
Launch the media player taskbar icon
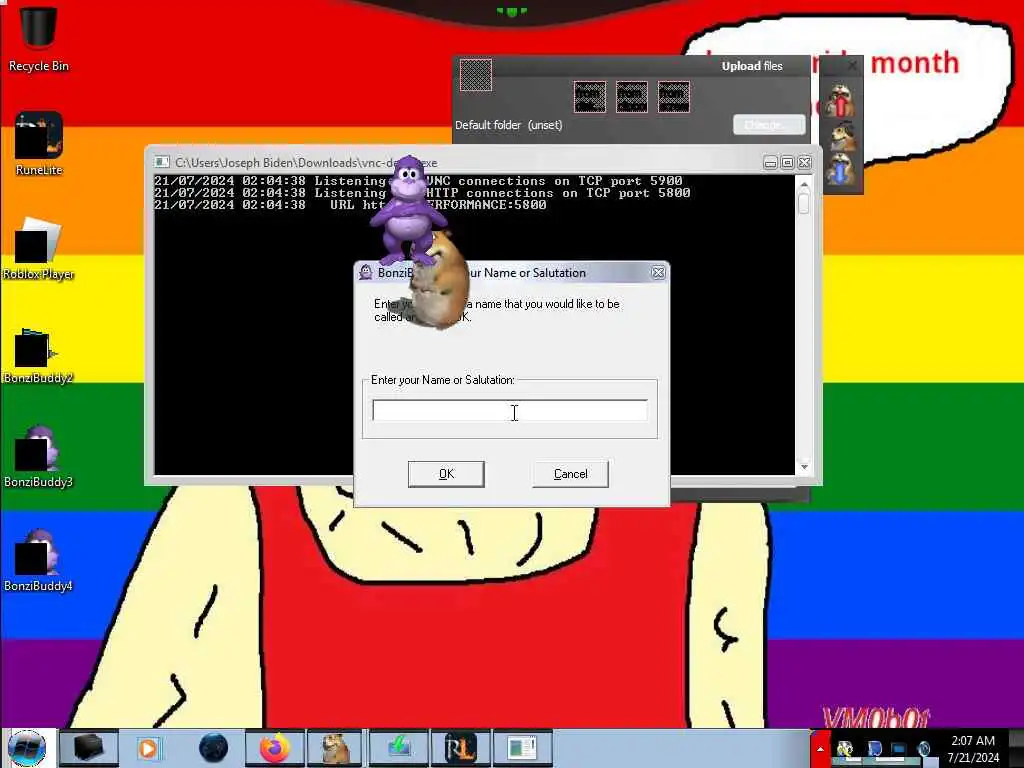[x=148, y=748]
